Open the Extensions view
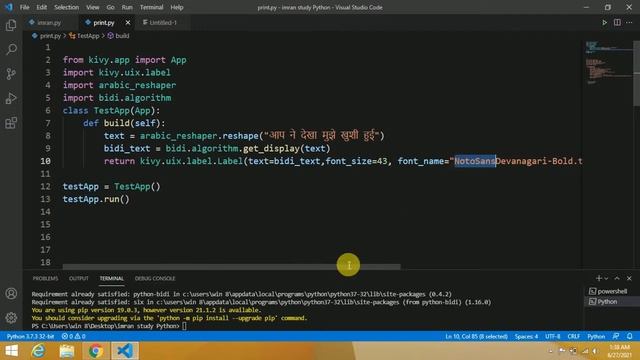This screenshot has width=640, height=360. tap(11, 123)
